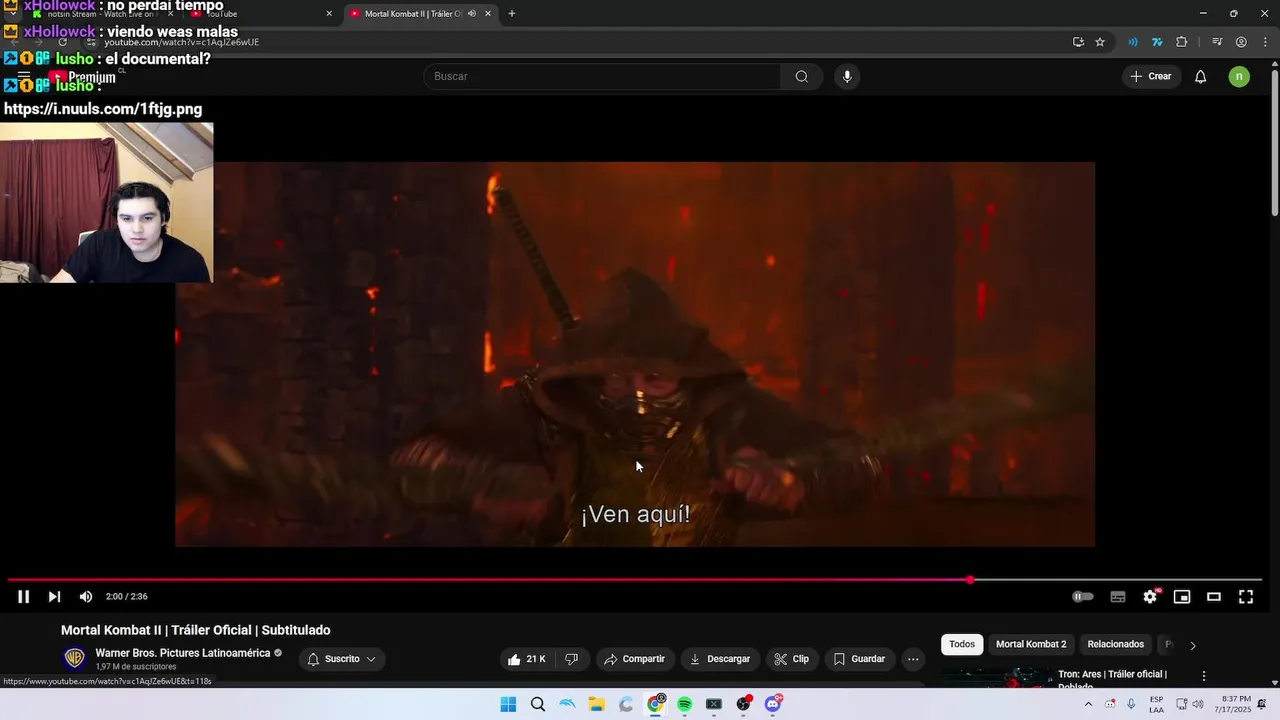Click the YouTube search field Buscar
This screenshot has height=720, width=1280.
[x=603, y=76]
